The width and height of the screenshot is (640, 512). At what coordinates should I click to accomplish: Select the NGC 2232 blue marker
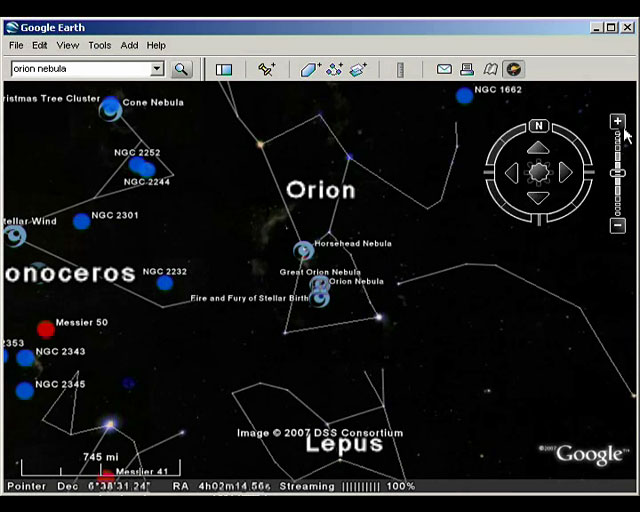[165, 283]
